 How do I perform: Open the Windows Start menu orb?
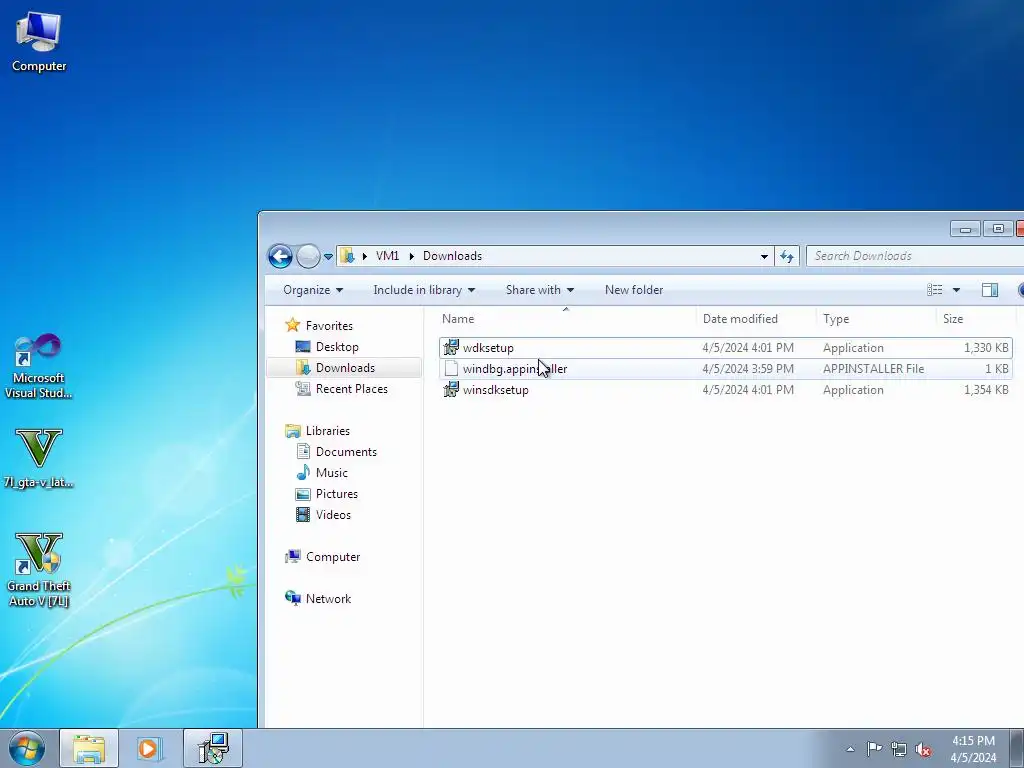point(27,748)
